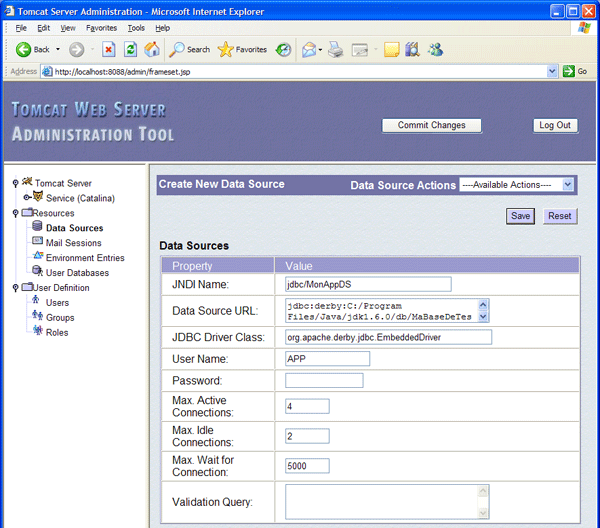The height and width of the screenshot is (528, 600).
Task: Click the IE Stop toolbar icon
Action: (108, 49)
